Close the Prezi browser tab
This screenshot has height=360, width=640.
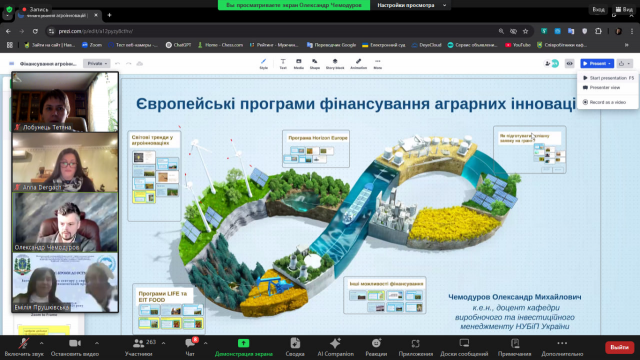click(96, 15)
